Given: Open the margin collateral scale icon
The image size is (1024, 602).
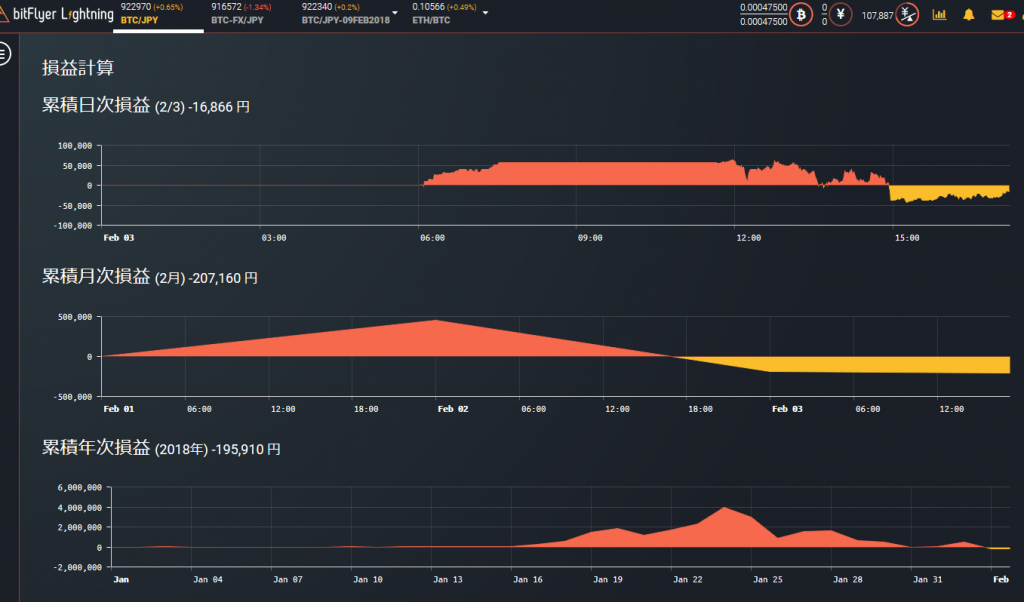Looking at the screenshot, I should [x=906, y=15].
